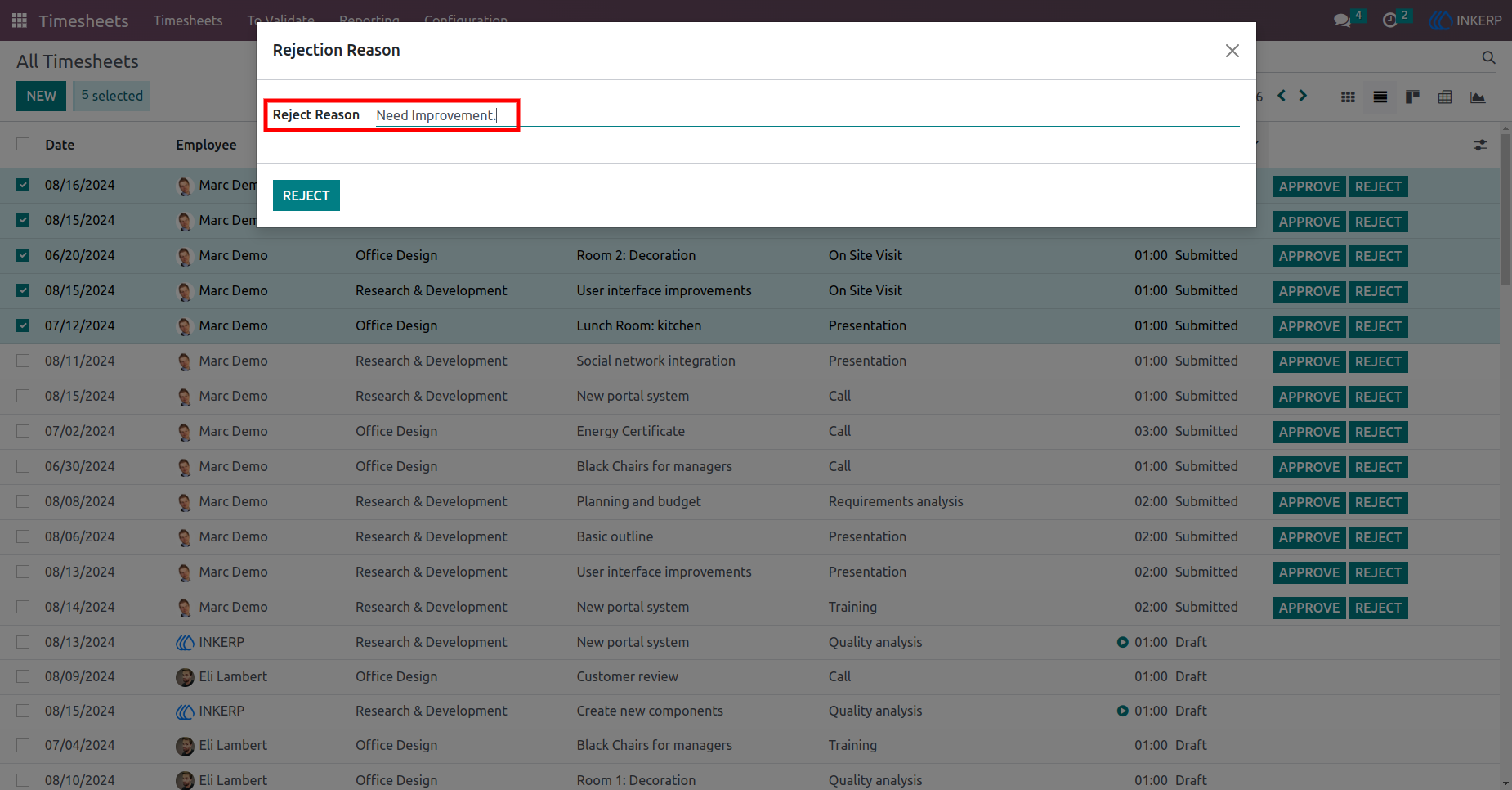Switch to list view icon

click(x=1380, y=97)
